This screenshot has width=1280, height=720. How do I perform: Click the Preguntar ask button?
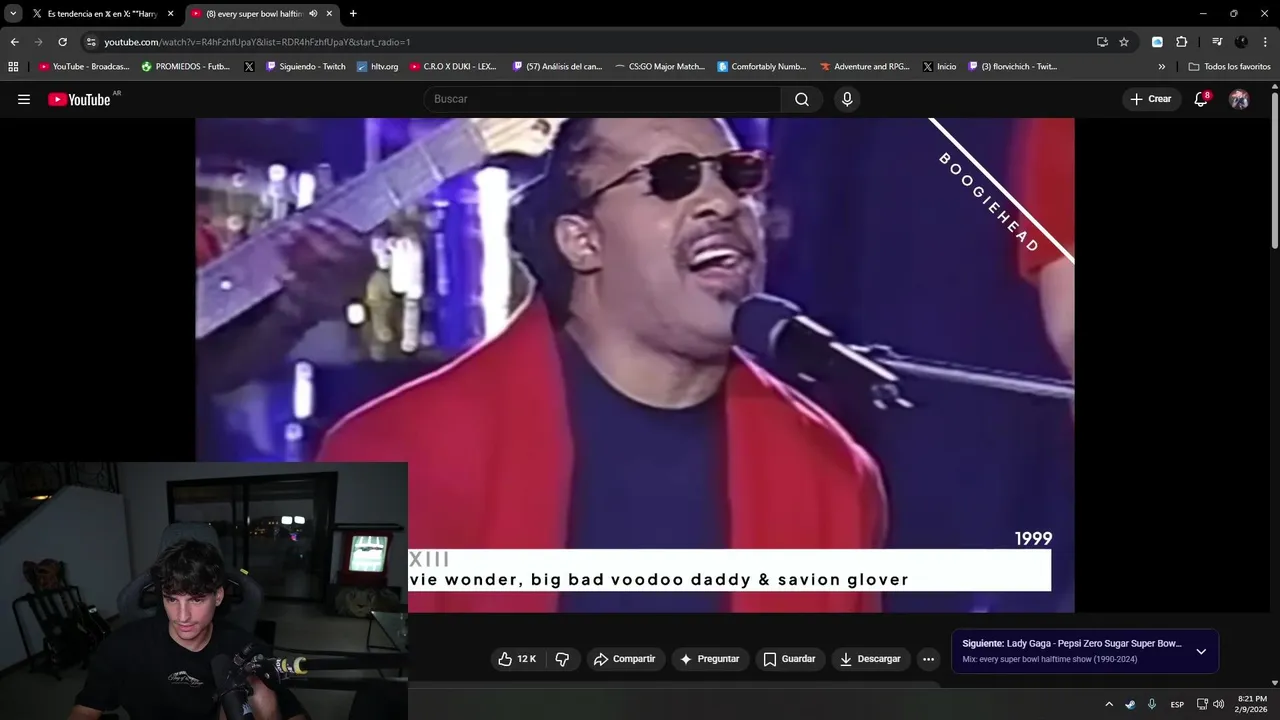pyautogui.click(x=709, y=659)
